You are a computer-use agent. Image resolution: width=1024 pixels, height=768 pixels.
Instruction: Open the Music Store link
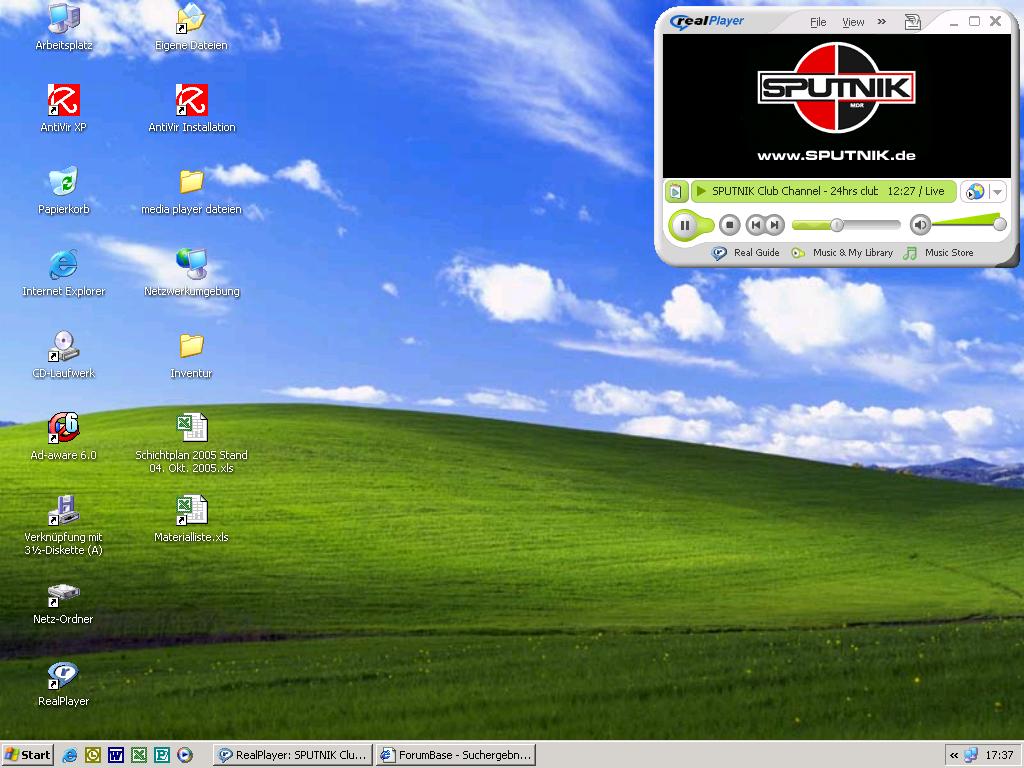[x=938, y=253]
